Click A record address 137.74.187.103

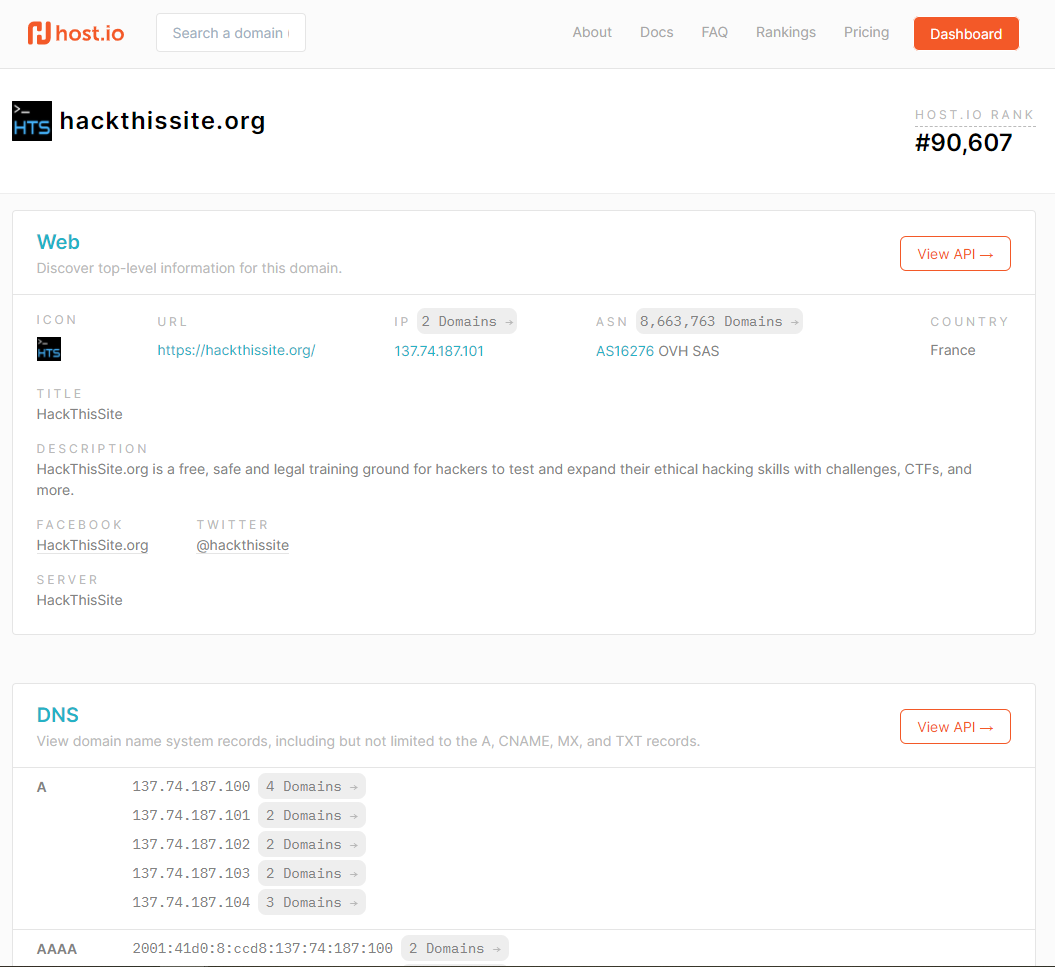point(191,873)
